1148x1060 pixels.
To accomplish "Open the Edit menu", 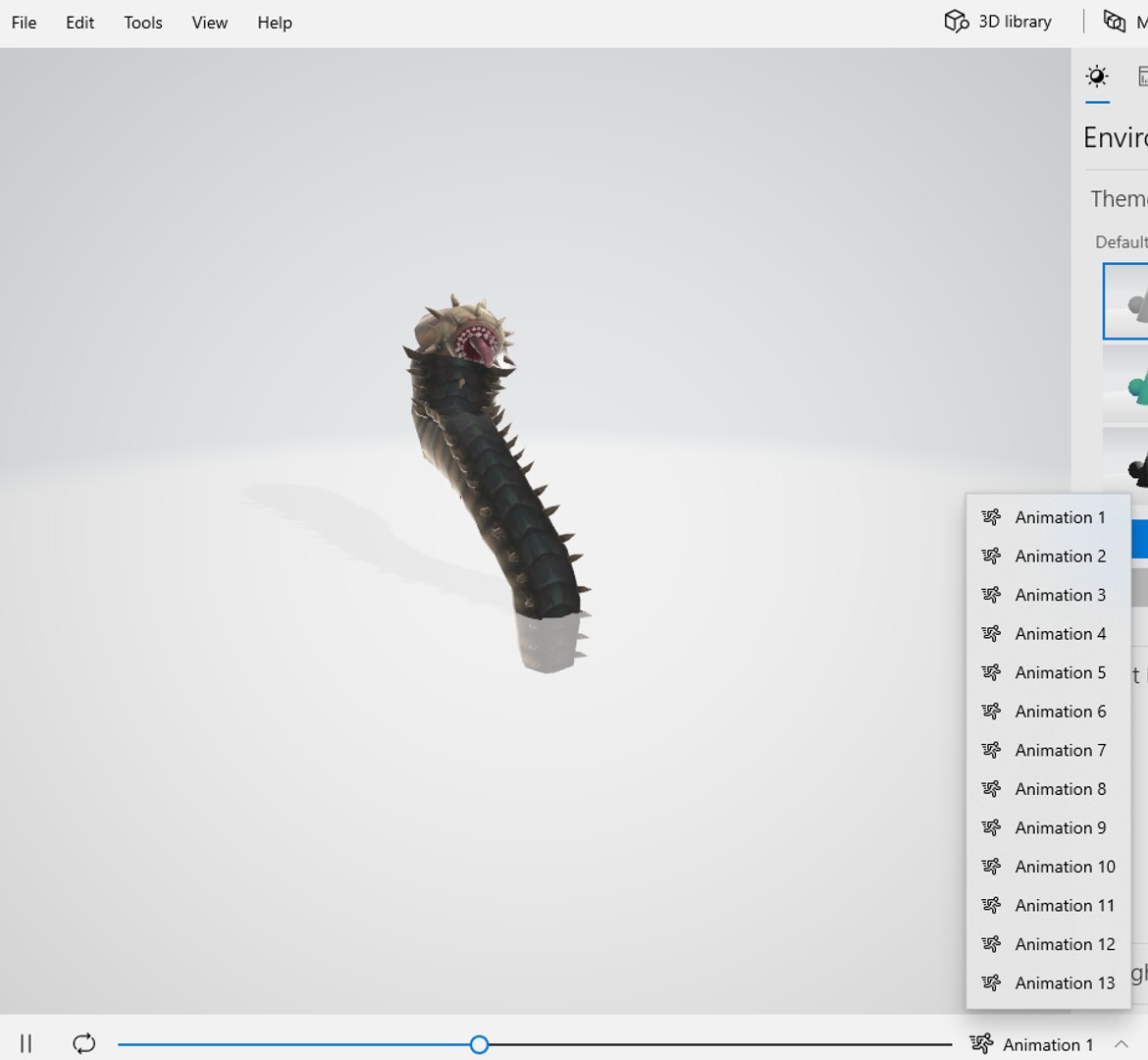I will click(79, 23).
